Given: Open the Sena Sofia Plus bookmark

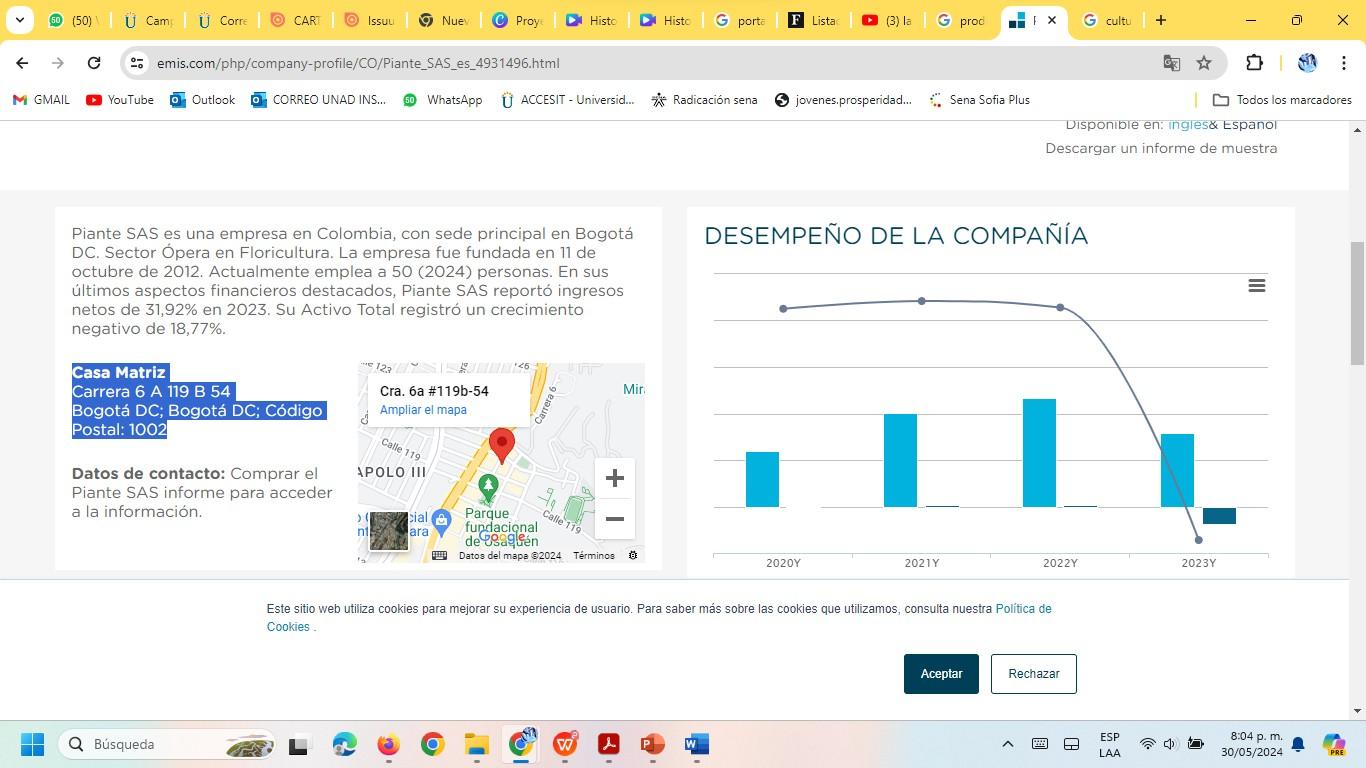Looking at the screenshot, I should point(980,100).
